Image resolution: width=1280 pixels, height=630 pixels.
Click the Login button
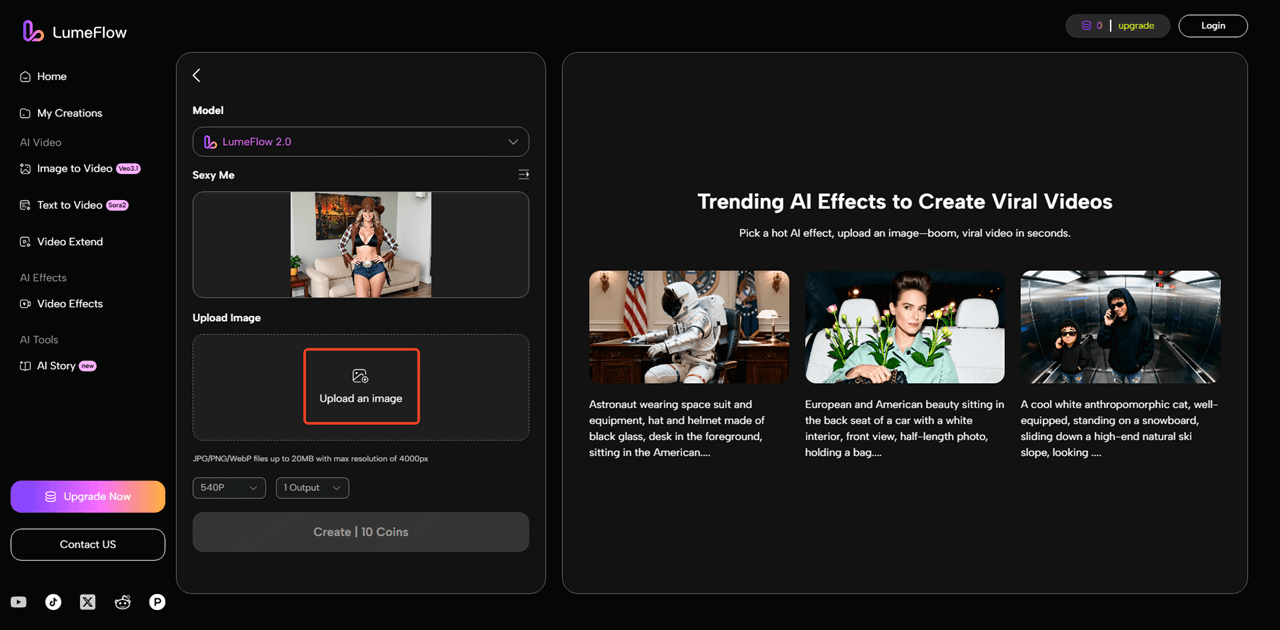pos(1212,26)
